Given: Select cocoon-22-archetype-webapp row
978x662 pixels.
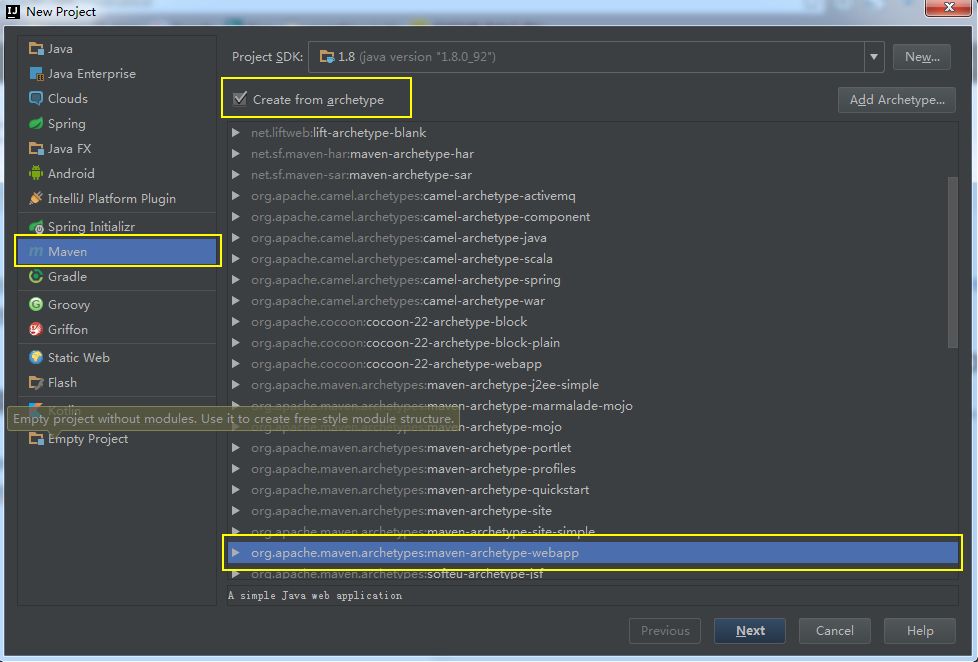Looking at the screenshot, I should click(593, 364).
